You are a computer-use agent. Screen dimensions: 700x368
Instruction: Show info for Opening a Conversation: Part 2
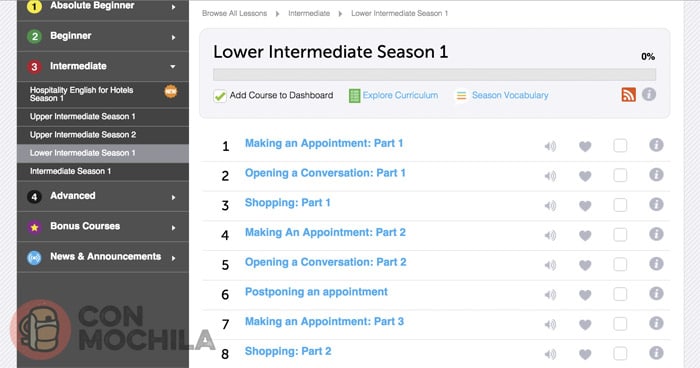[x=656, y=264]
